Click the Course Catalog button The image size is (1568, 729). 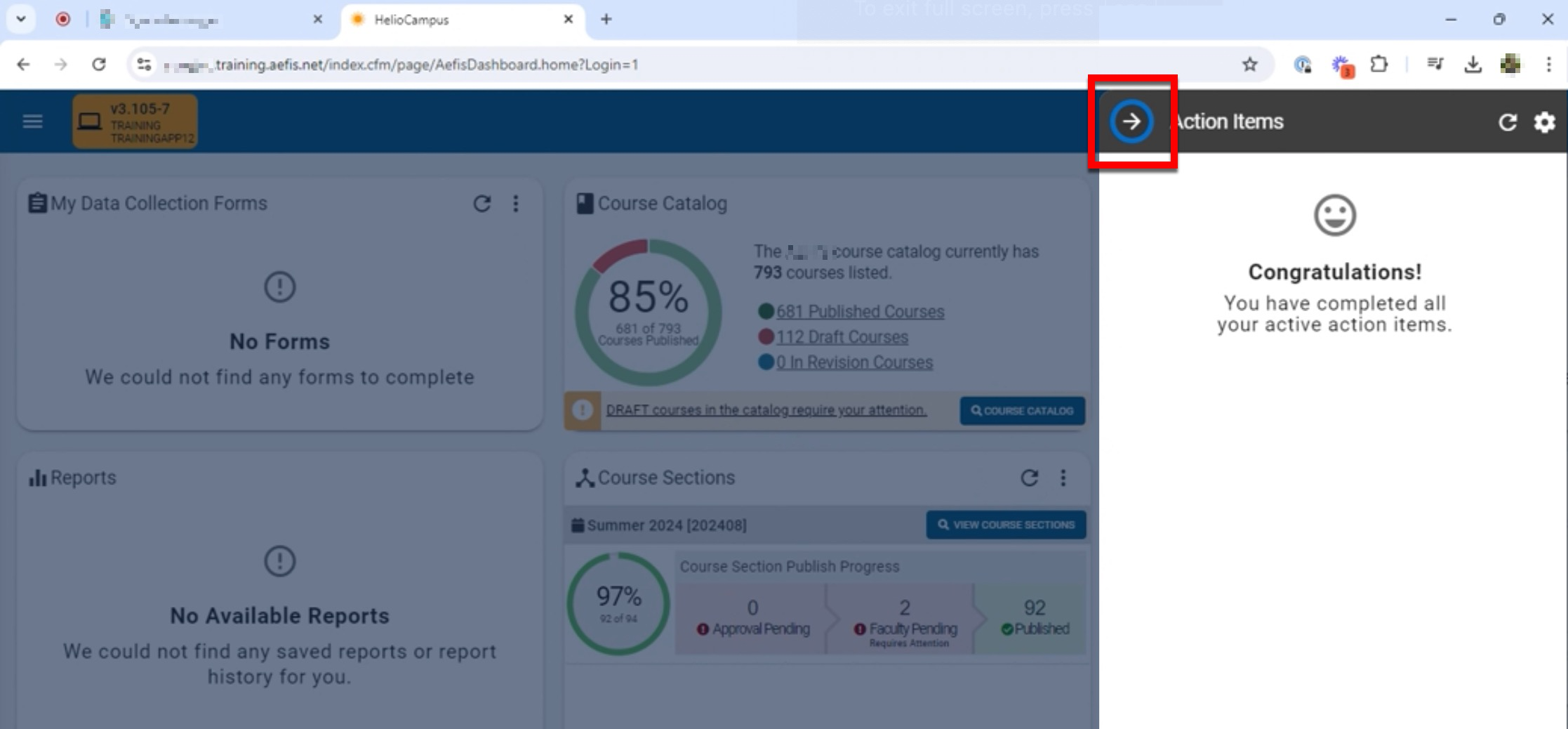click(x=1022, y=411)
